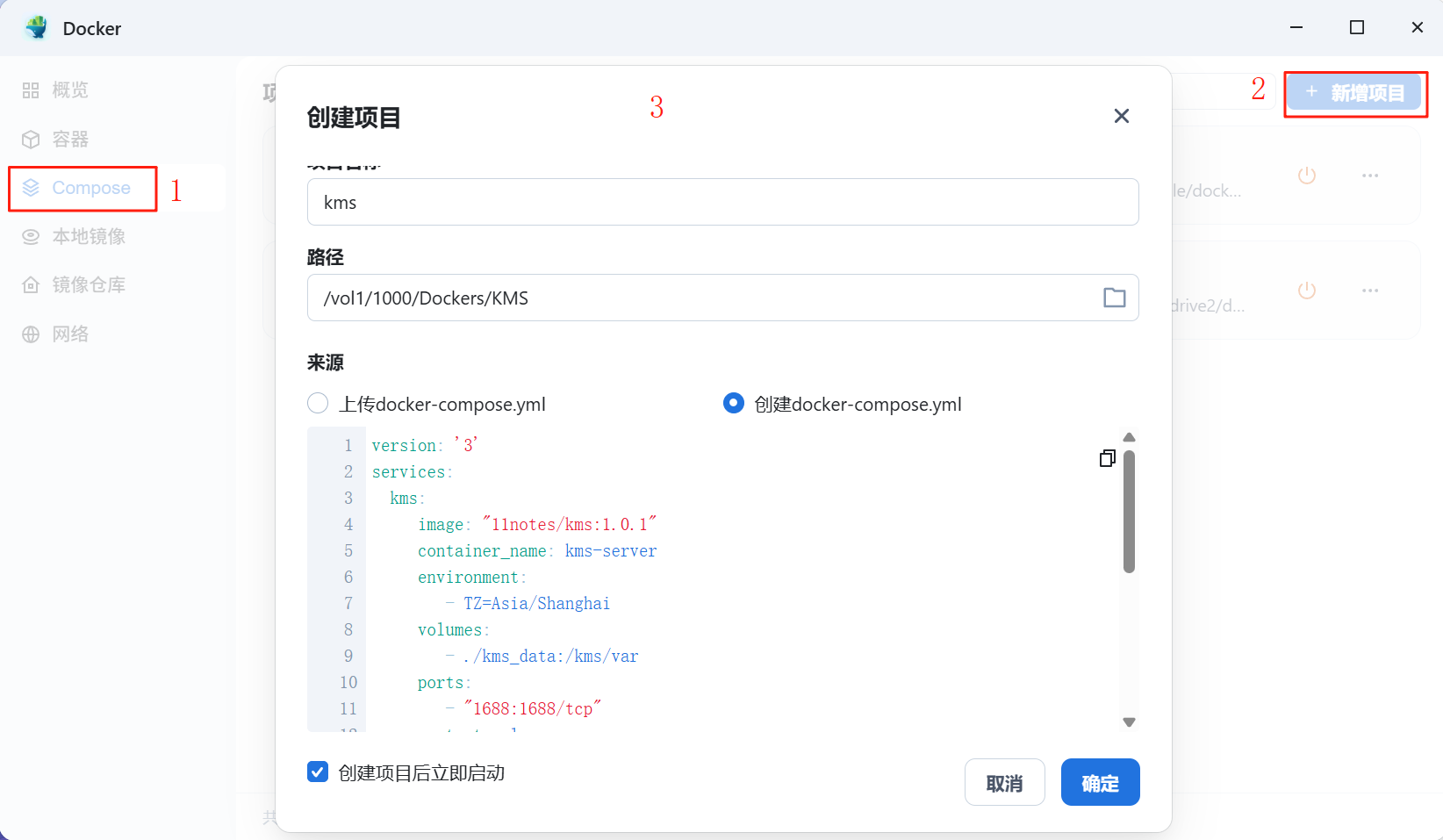Click the path field /vol1/1000/Dockers/KMS

[x=723, y=298]
